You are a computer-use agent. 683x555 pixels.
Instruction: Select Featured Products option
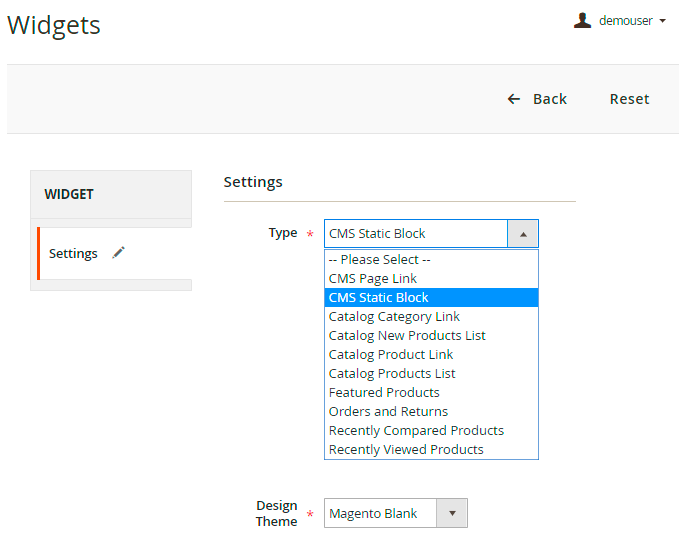(x=431, y=393)
